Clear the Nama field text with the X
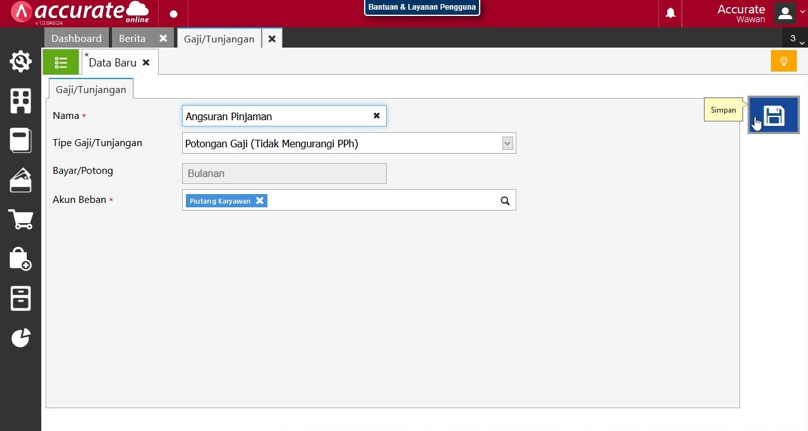The height and width of the screenshot is (431, 808). coord(377,116)
